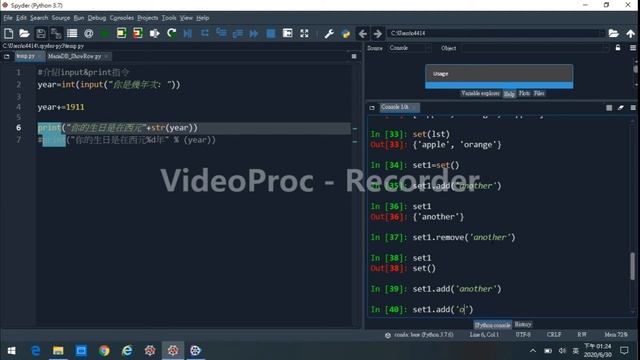
Task: Click the console vertical scrollbar thumb
Action: click(x=633, y=266)
